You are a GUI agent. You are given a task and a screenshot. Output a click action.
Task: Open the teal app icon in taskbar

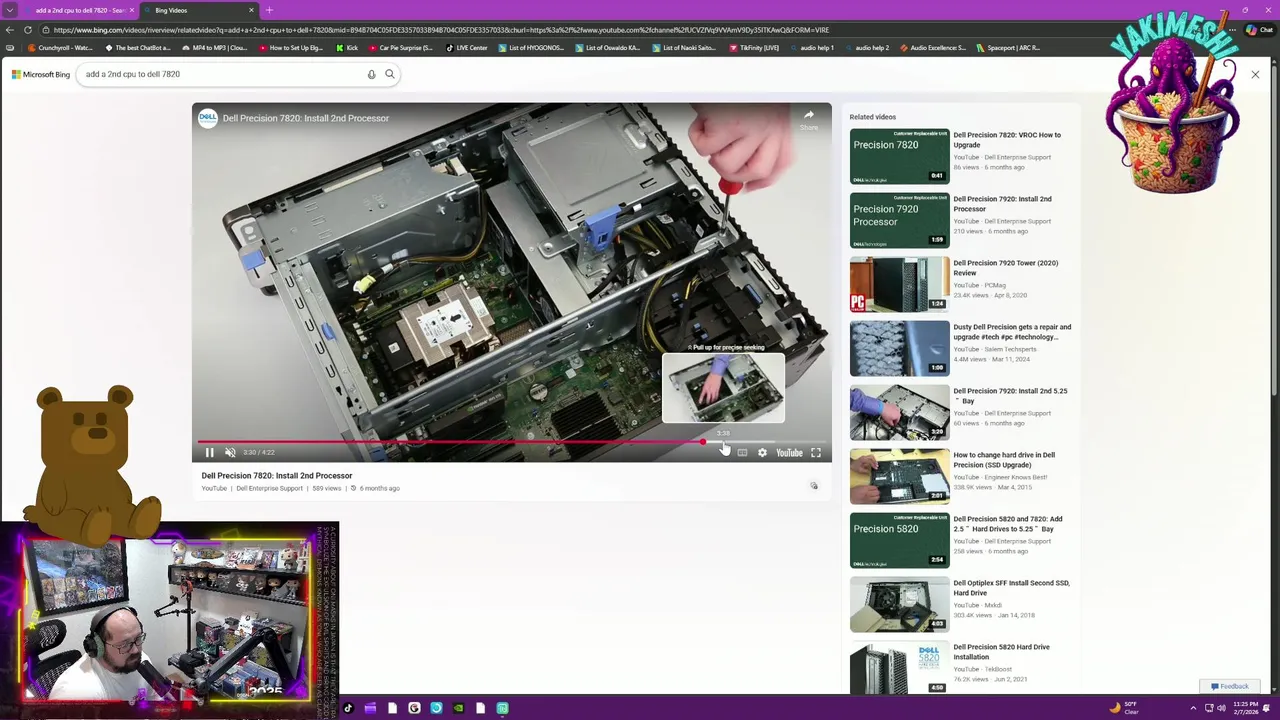point(502,708)
